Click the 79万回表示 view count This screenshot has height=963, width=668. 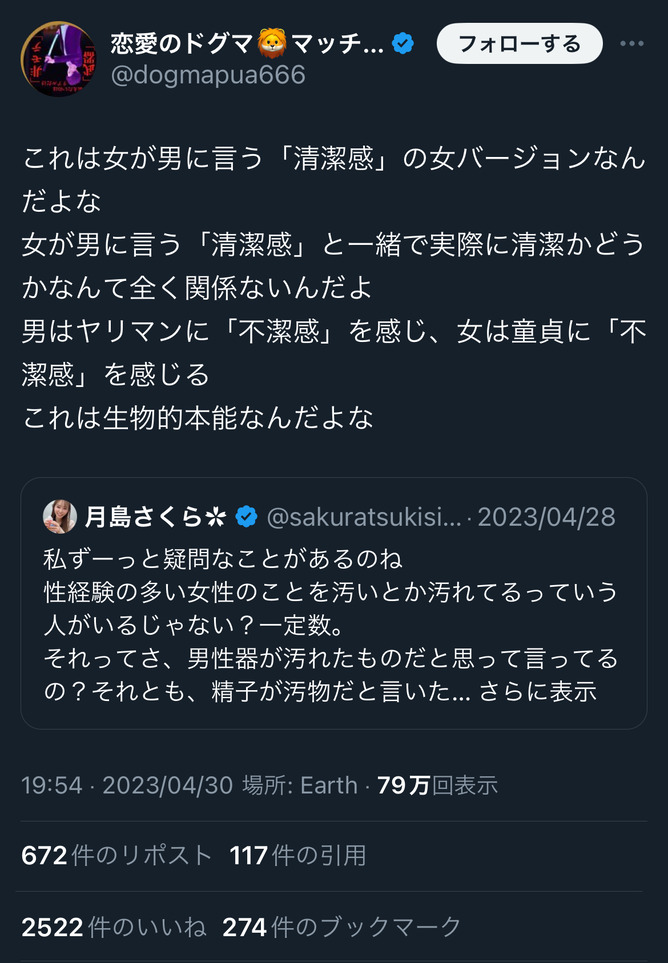coord(437,785)
